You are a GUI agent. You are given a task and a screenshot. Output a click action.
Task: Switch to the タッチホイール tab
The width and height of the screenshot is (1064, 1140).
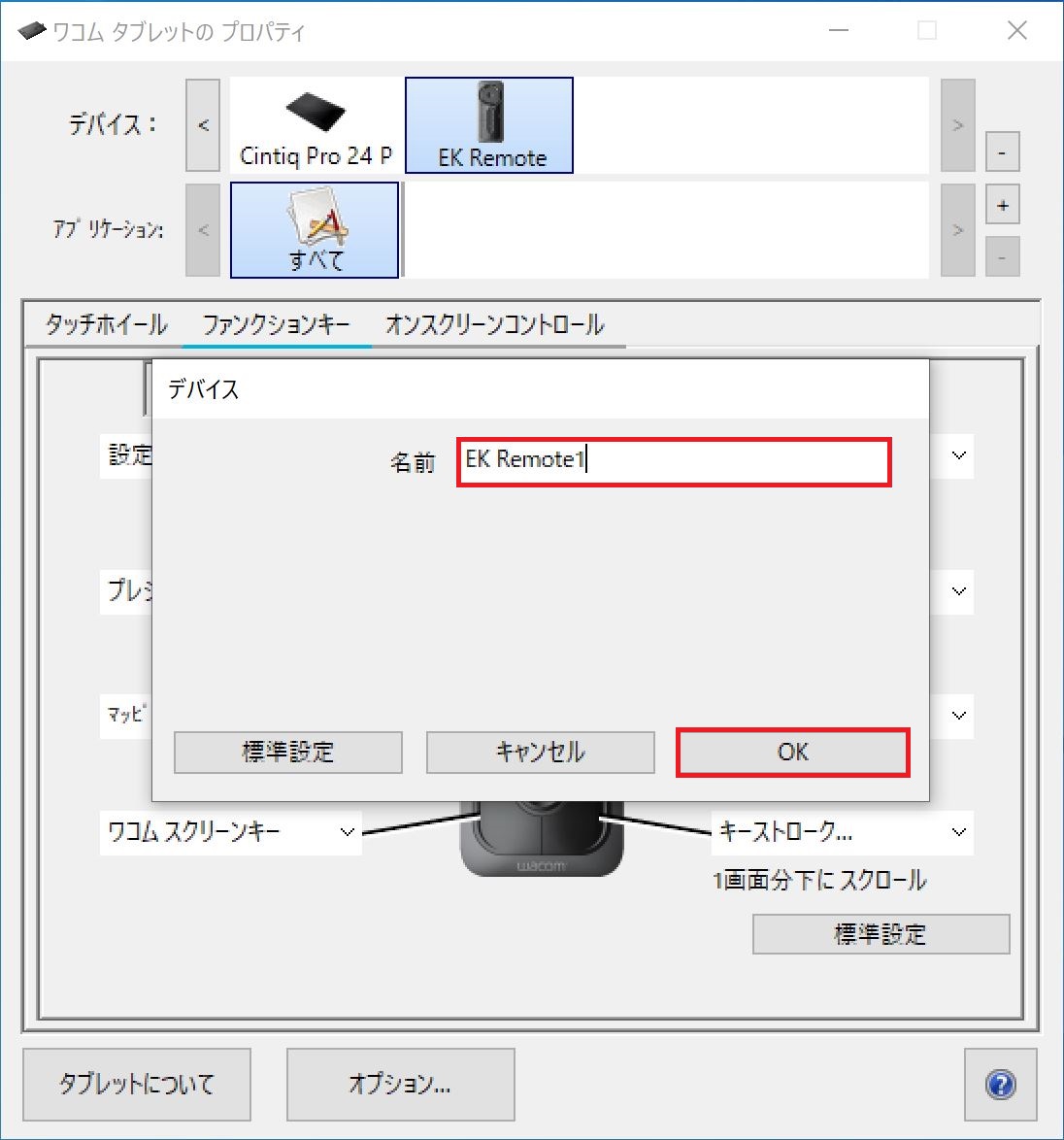106,324
